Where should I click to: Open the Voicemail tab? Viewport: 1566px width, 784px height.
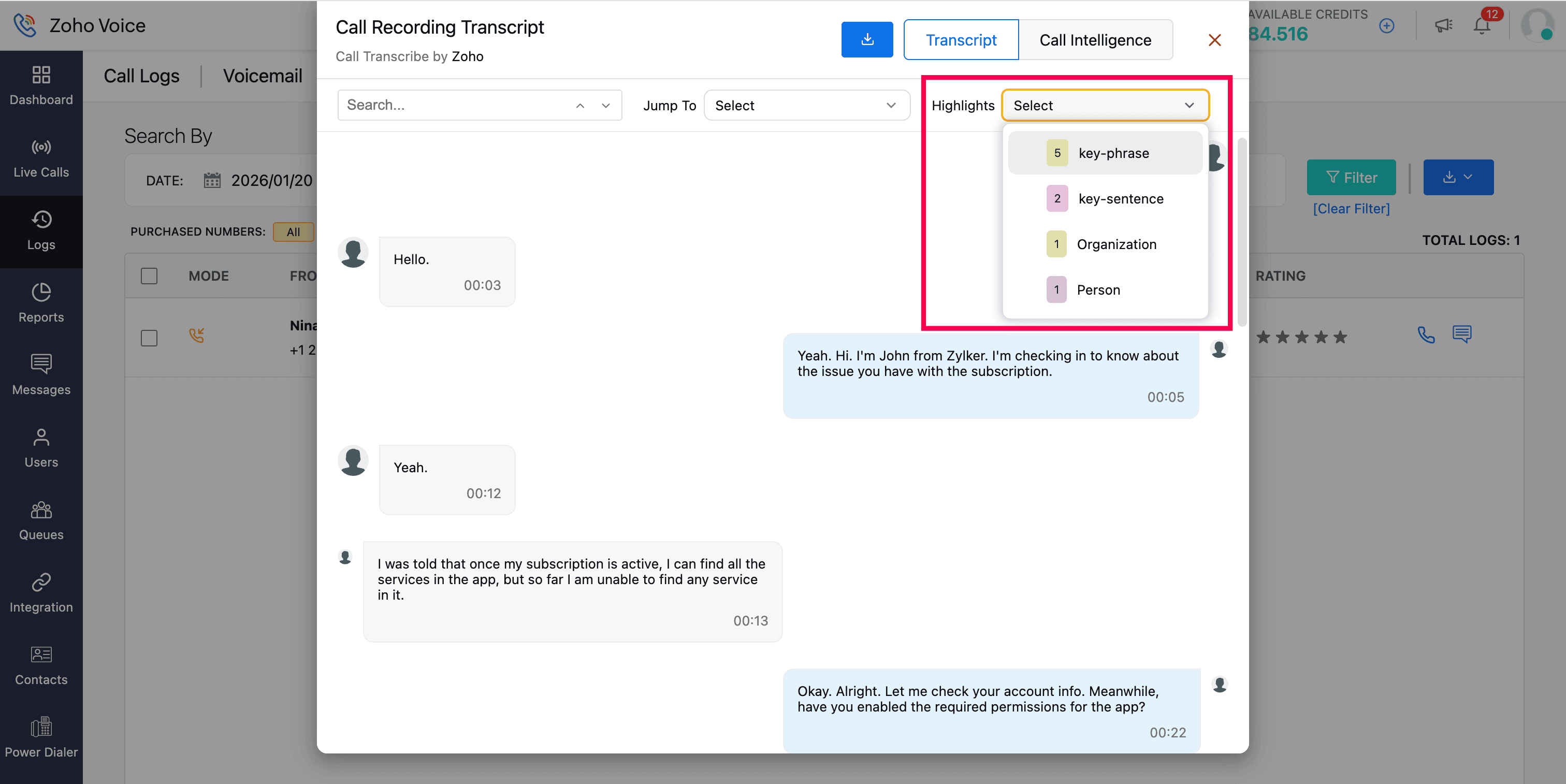262,76
